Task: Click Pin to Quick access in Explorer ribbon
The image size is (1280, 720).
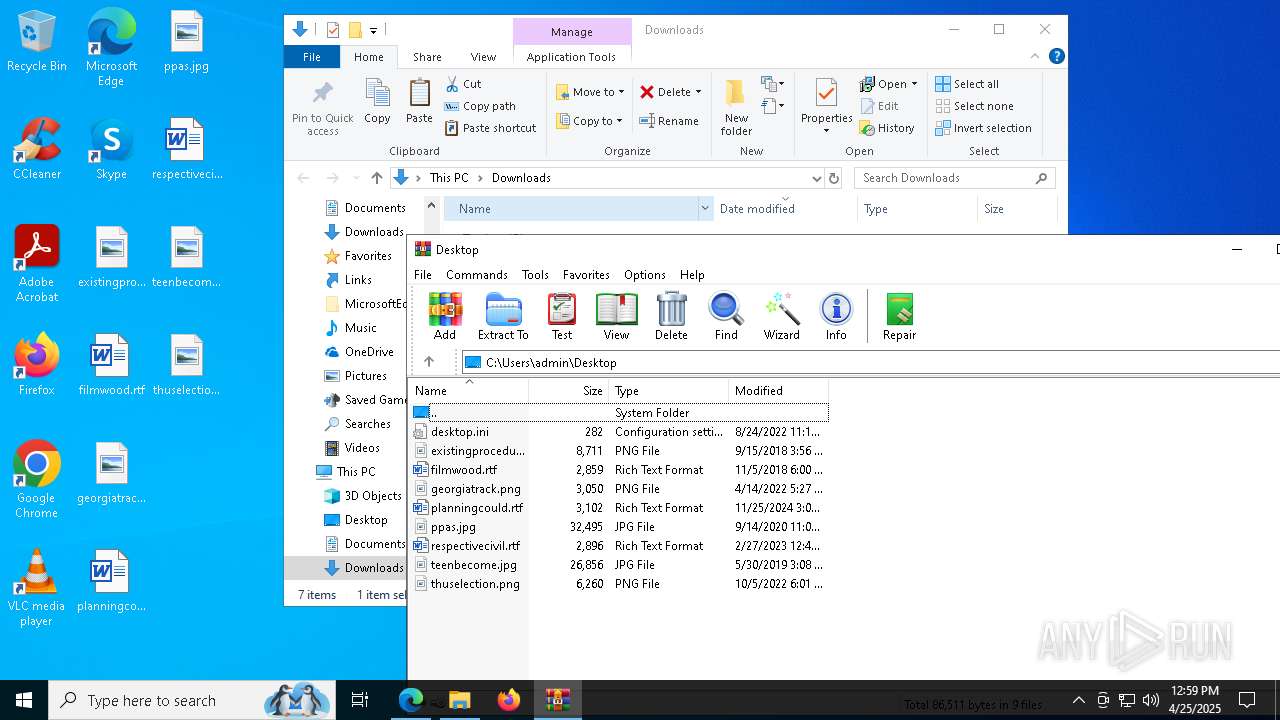Action: tap(322, 108)
